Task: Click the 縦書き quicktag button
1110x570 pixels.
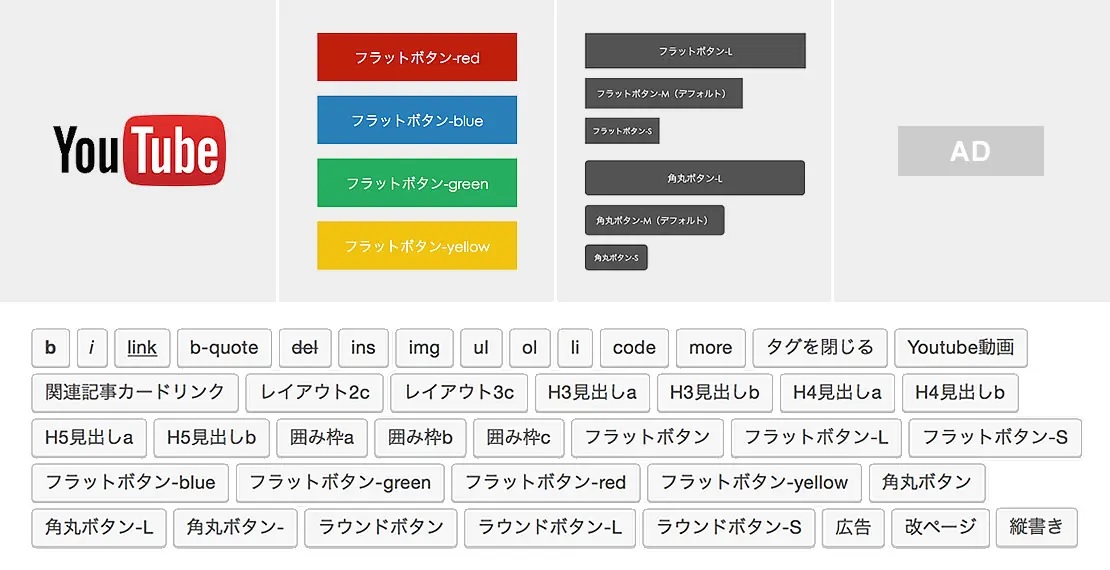Action: [x=1036, y=527]
